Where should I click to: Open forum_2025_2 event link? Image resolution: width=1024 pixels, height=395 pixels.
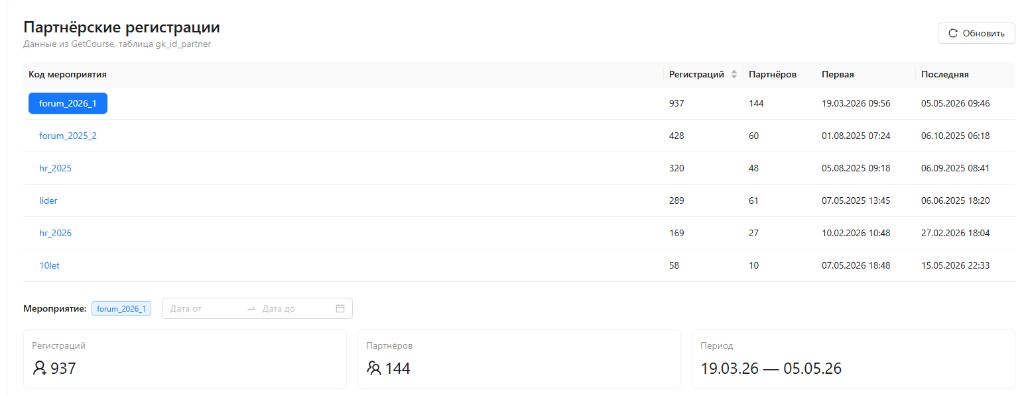pyautogui.click(x=68, y=136)
